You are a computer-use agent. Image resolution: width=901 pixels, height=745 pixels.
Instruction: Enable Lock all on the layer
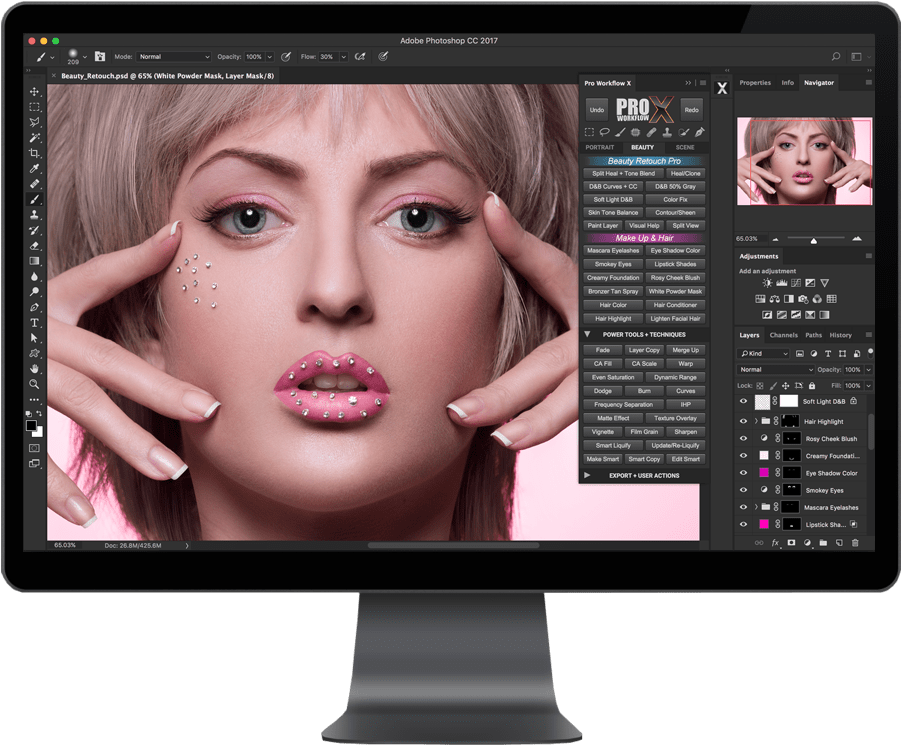tap(811, 386)
